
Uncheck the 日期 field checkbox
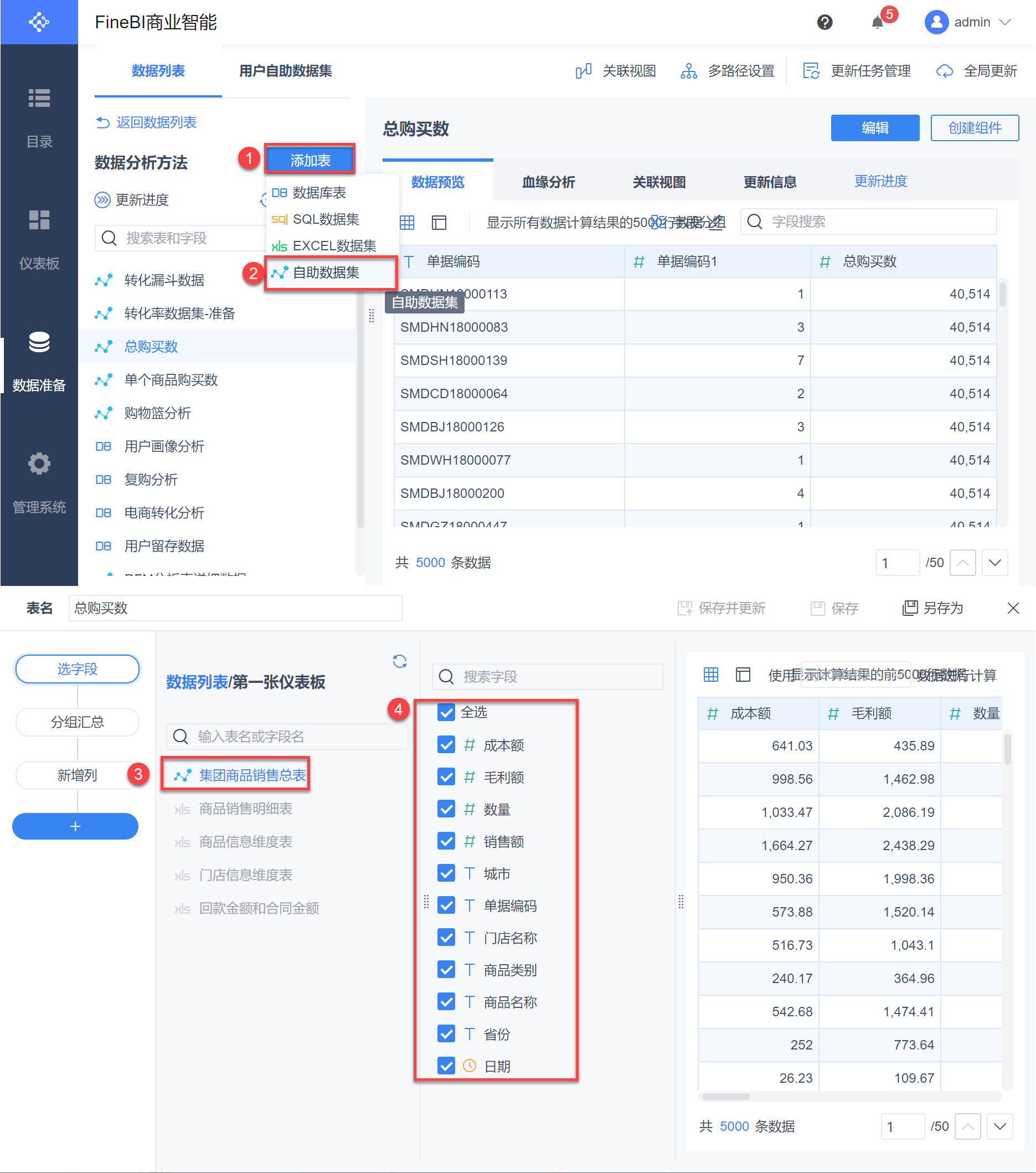tap(446, 1066)
